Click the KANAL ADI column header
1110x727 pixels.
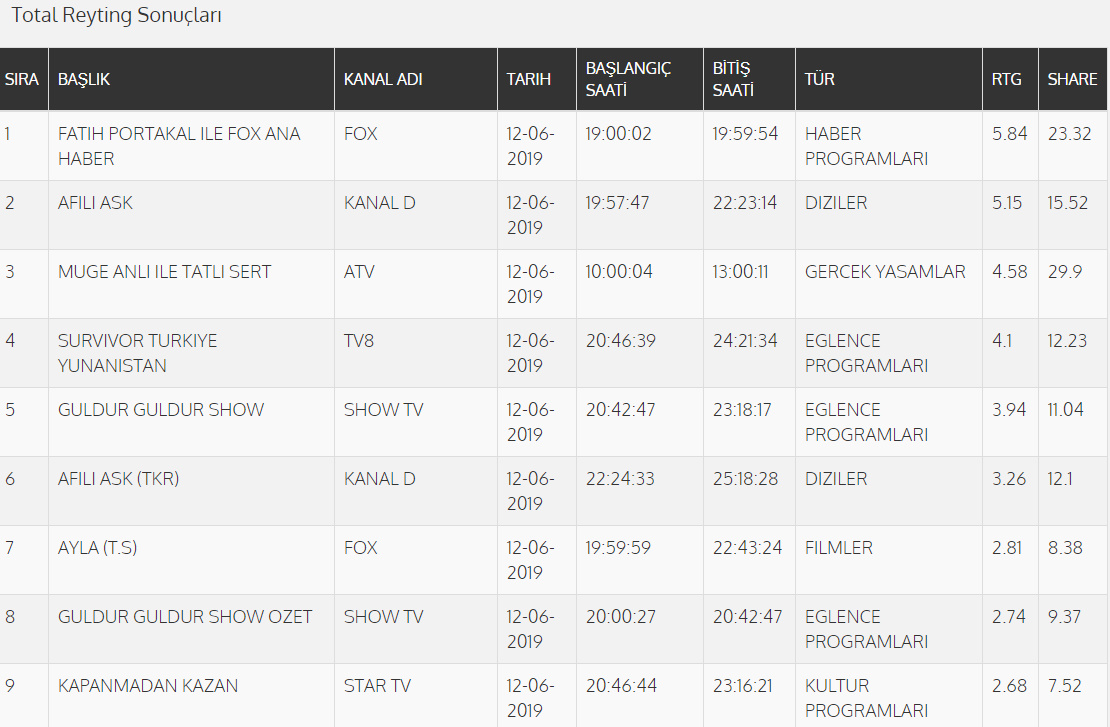(x=383, y=79)
